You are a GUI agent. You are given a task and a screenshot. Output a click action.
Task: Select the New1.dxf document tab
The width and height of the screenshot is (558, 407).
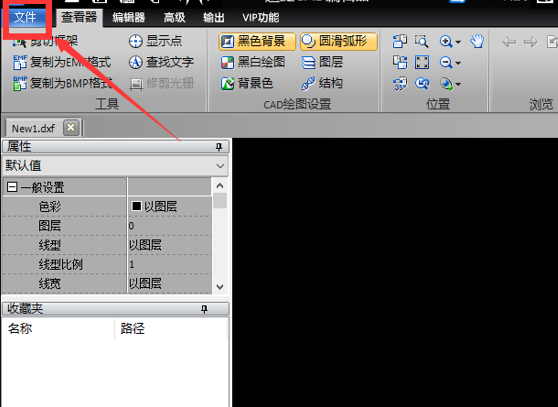click(33, 128)
